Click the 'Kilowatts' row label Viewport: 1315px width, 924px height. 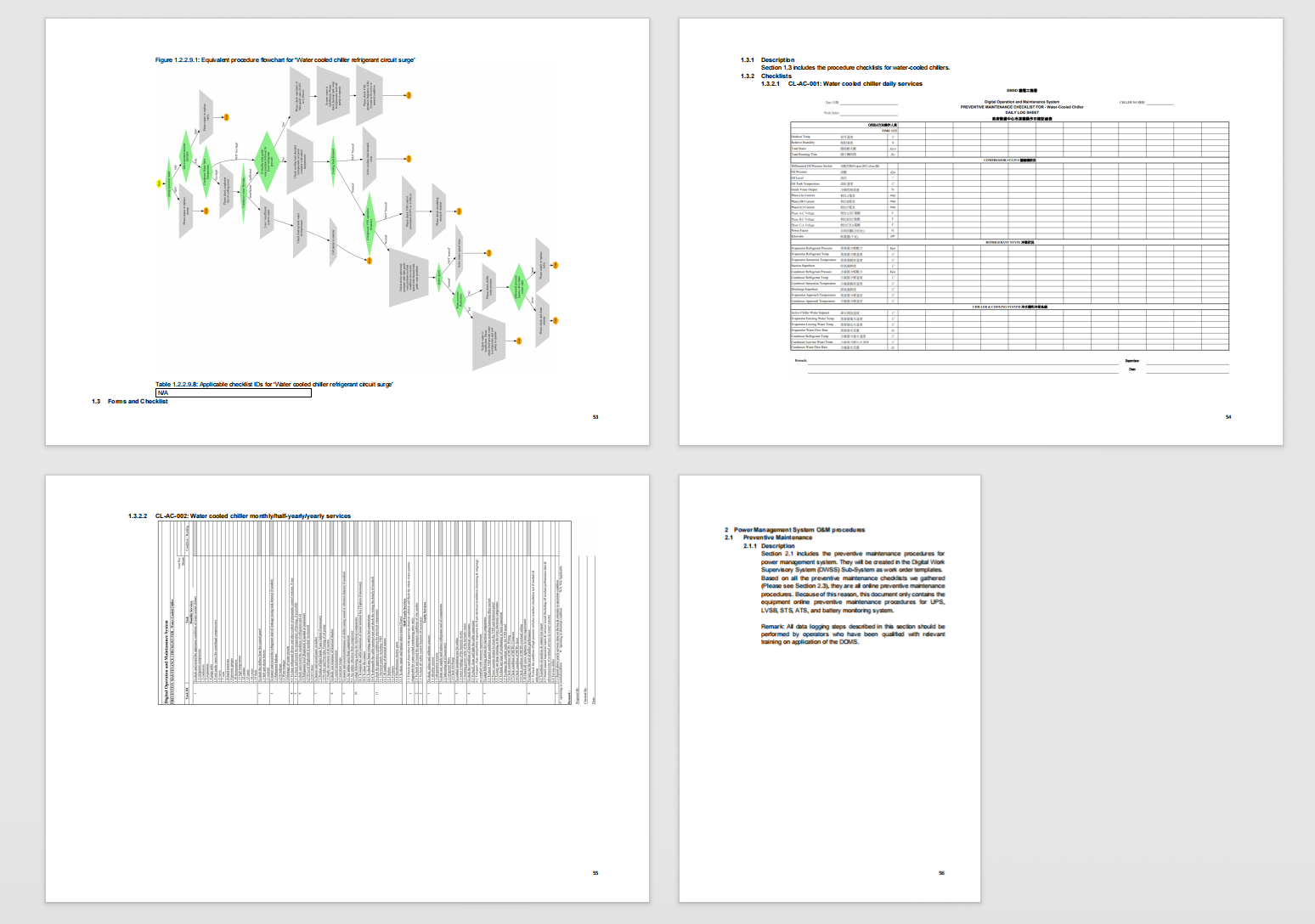tap(798, 236)
